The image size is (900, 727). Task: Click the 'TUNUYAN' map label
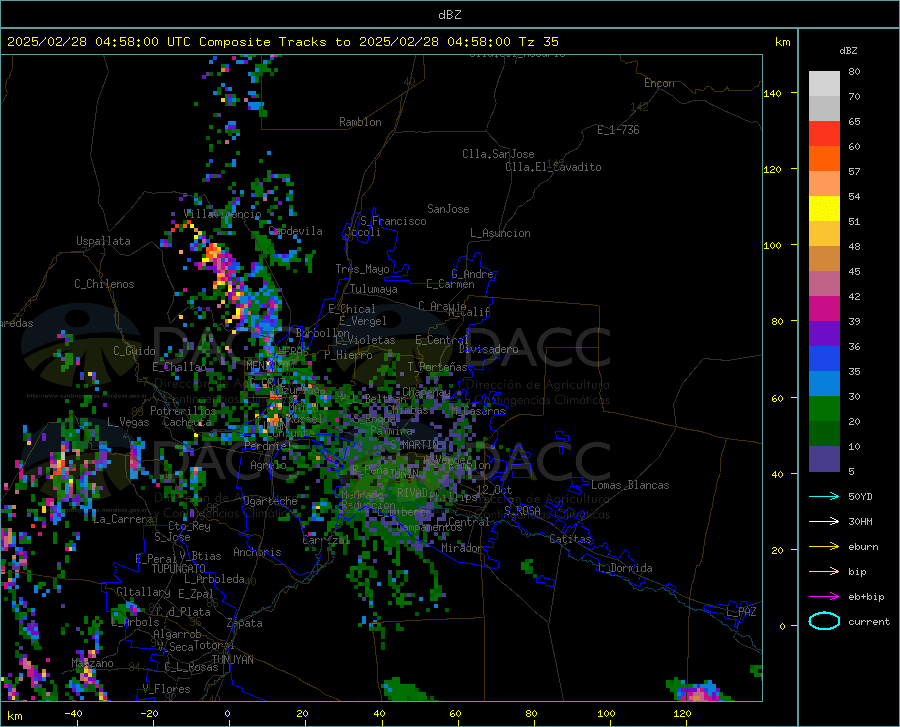[x=232, y=660]
